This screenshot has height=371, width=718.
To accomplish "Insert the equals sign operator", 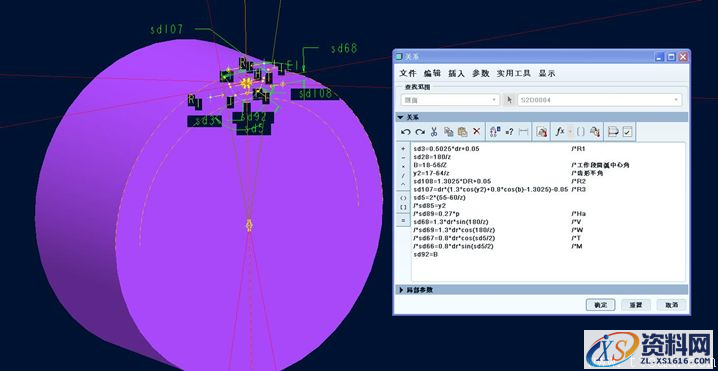I will tap(403, 220).
